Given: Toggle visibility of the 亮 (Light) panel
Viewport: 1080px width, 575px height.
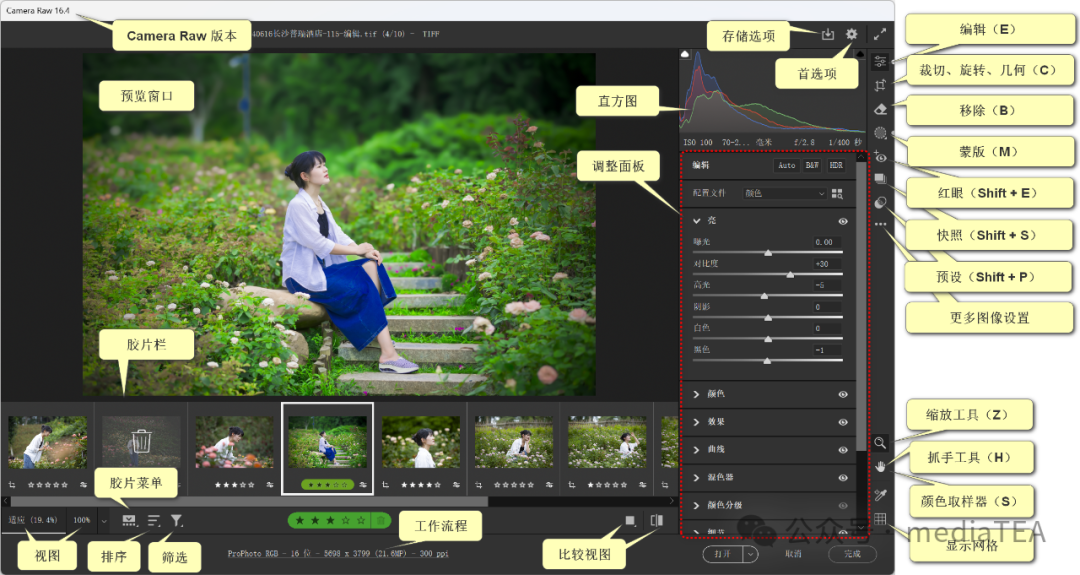Looking at the screenshot, I should click(843, 222).
